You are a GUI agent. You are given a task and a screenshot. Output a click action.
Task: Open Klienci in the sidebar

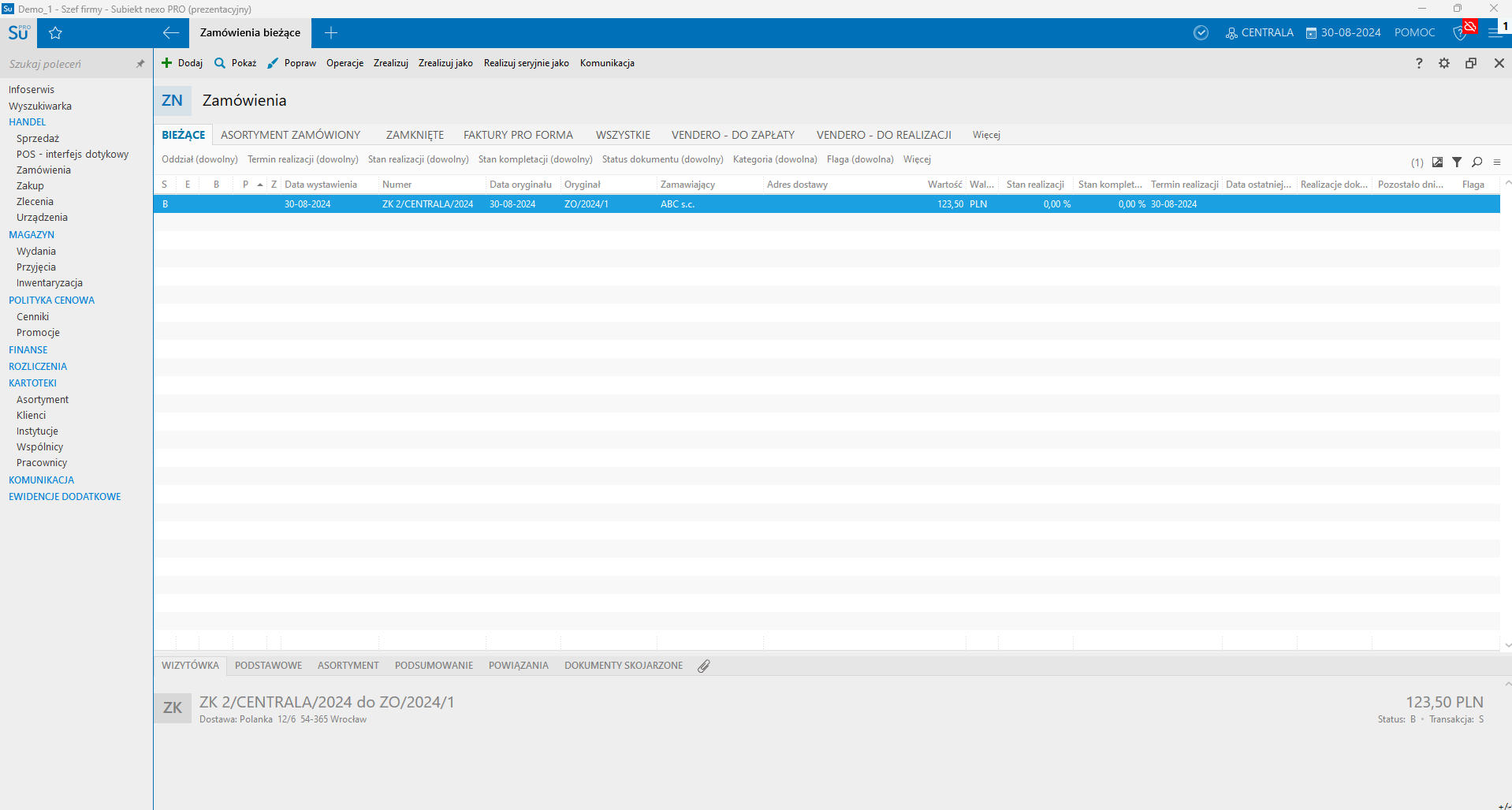pyautogui.click(x=32, y=416)
